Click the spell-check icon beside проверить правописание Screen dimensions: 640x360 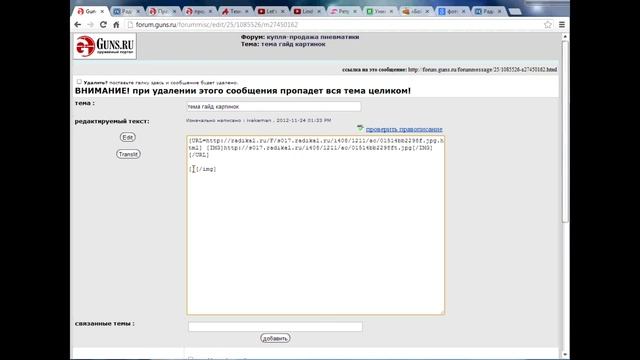tap(360, 129)
